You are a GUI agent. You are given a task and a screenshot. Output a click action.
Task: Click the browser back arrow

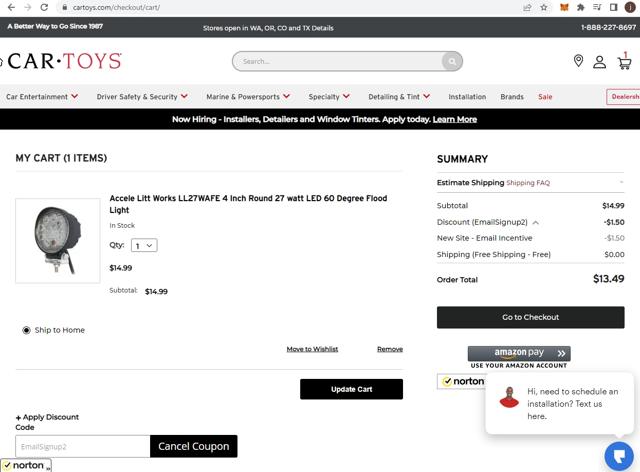11,7
